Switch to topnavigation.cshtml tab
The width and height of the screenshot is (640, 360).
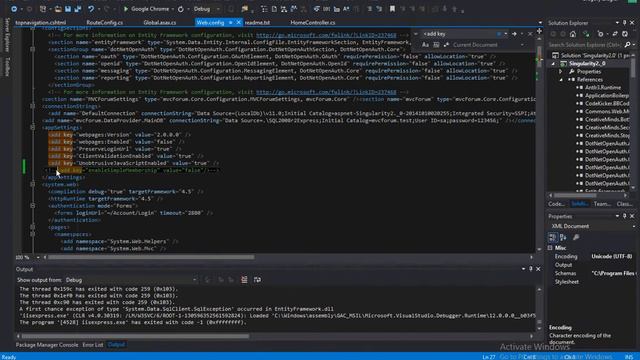tap(40, 22)
